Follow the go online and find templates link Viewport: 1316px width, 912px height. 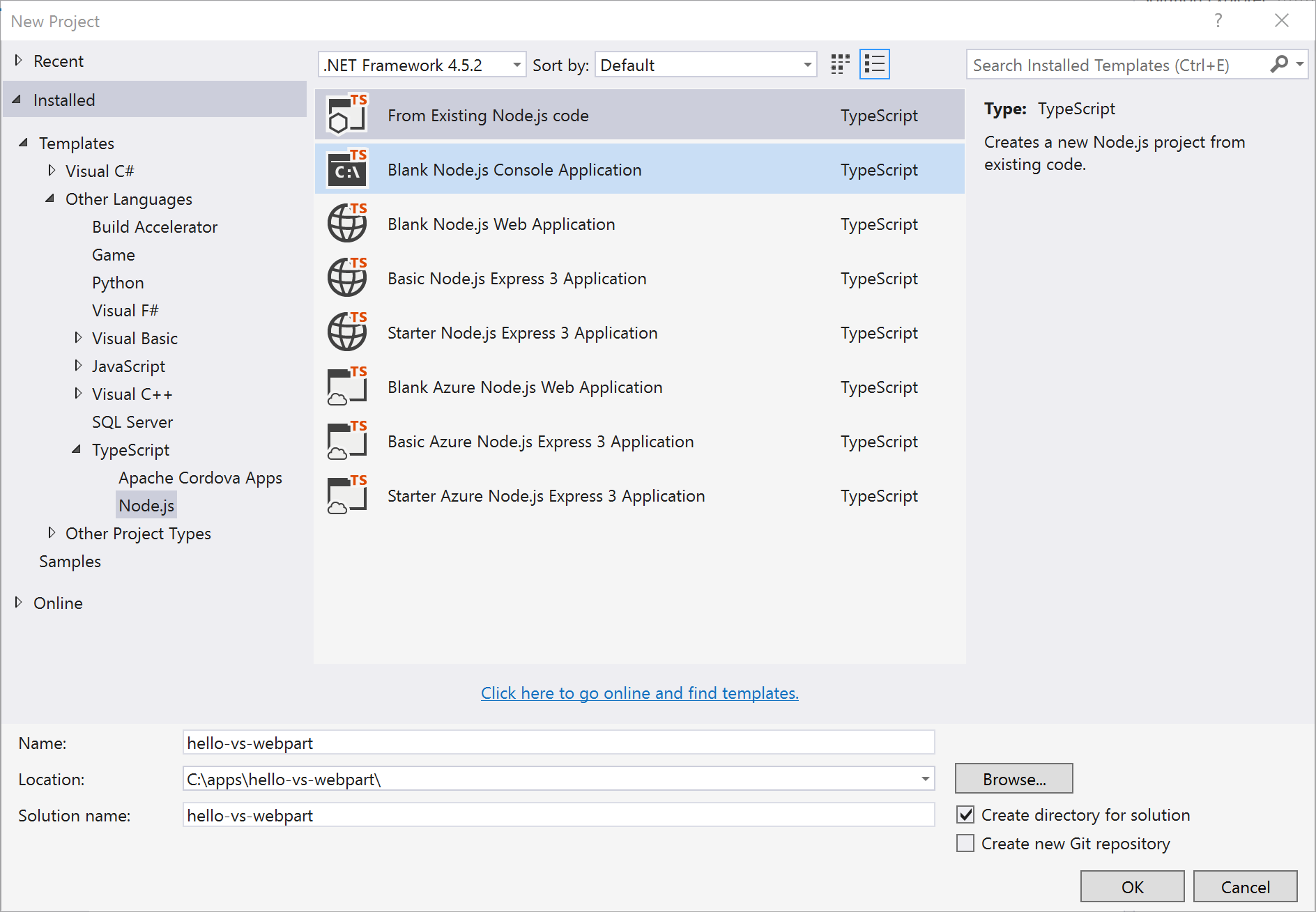coord(640,693)
